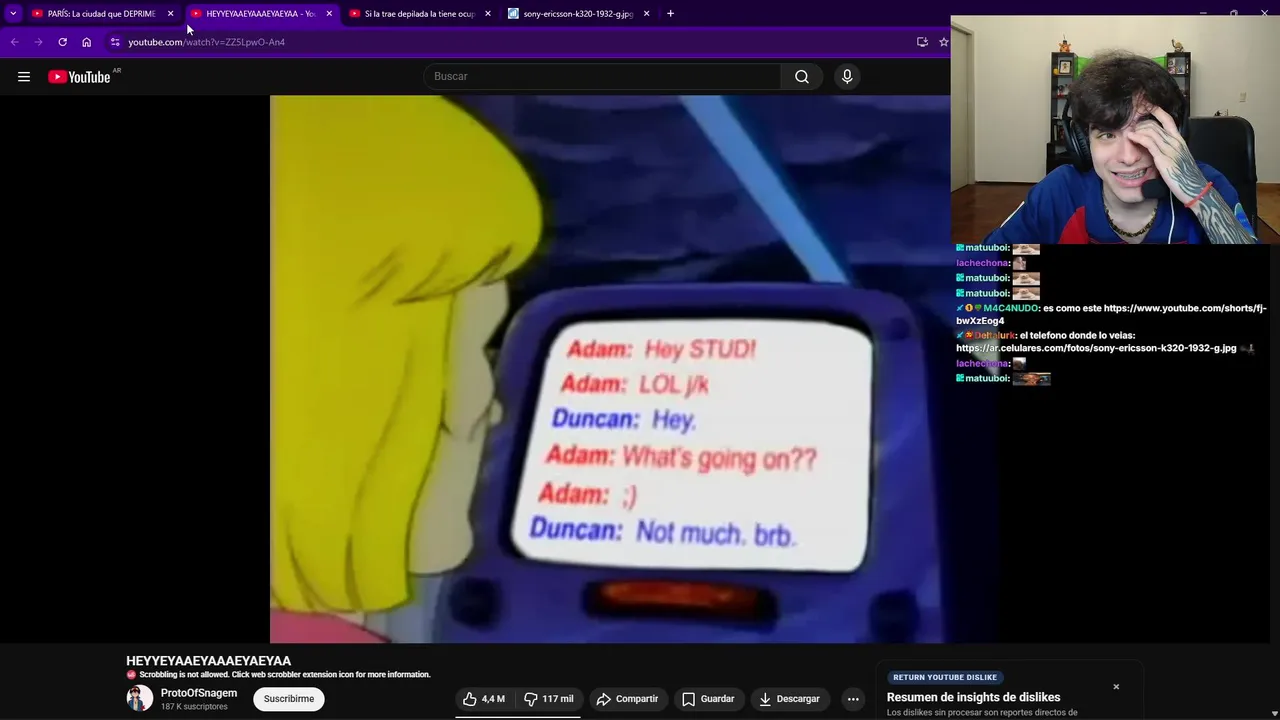
Task: Bookmark this page with the star icon
Action: pos(943,42)
